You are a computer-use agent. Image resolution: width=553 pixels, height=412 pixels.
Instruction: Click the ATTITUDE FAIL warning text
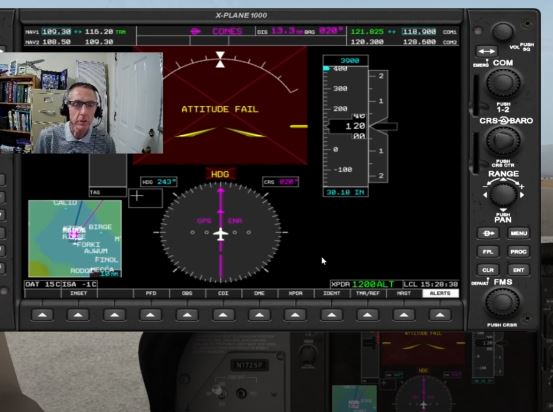pyautogui.click(x=220, y=109)
